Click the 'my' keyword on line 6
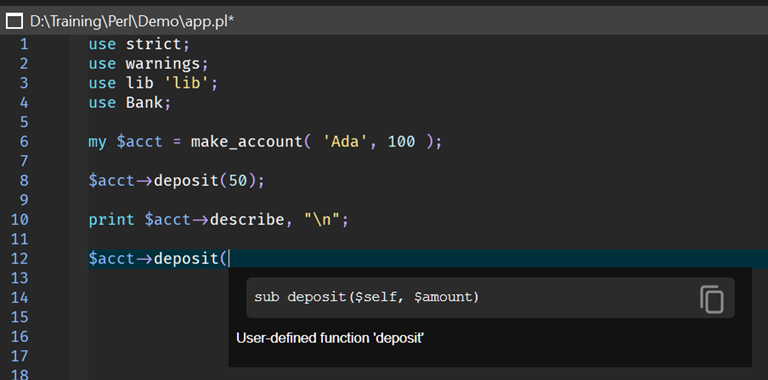768x380 pixels. point(97,142)
